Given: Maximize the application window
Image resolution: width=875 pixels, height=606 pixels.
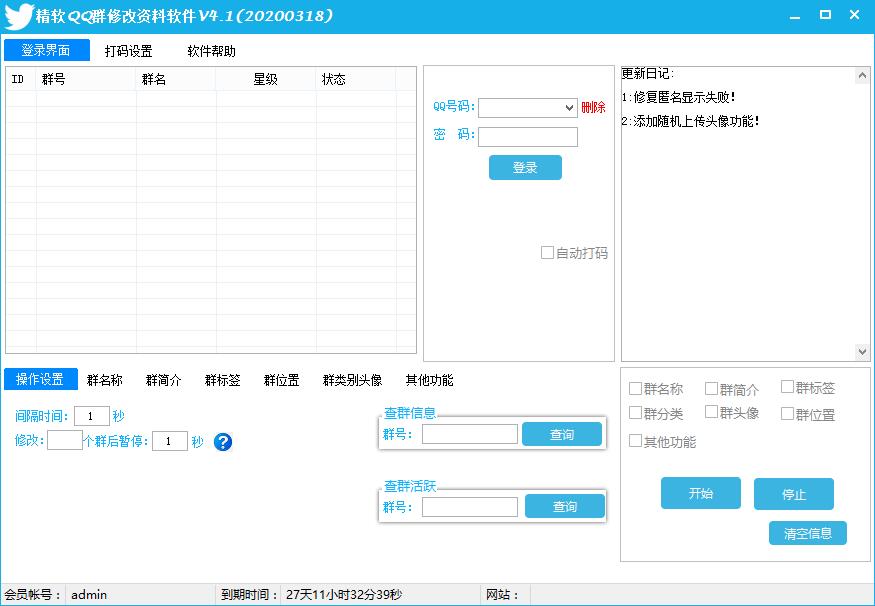Looking at the screenshot, I should point(825,15).
